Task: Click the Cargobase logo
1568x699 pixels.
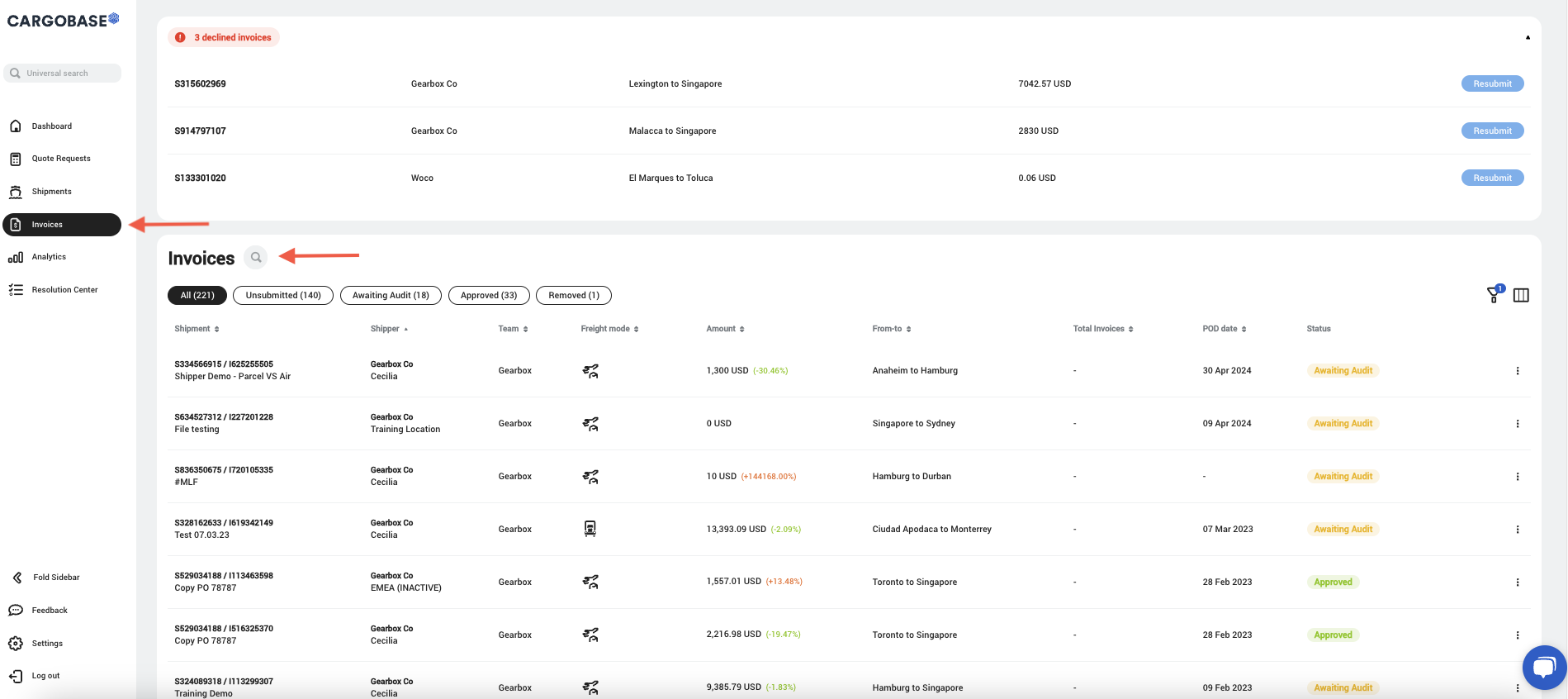Action: pos(63,20)
